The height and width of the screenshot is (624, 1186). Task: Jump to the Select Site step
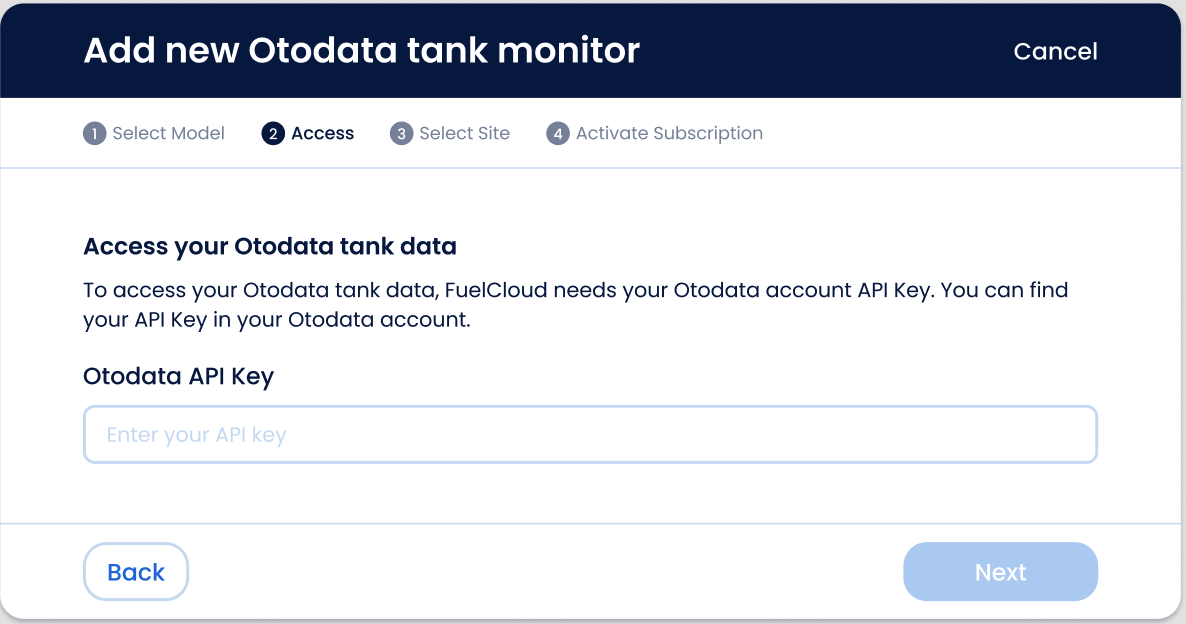[450, 134]
